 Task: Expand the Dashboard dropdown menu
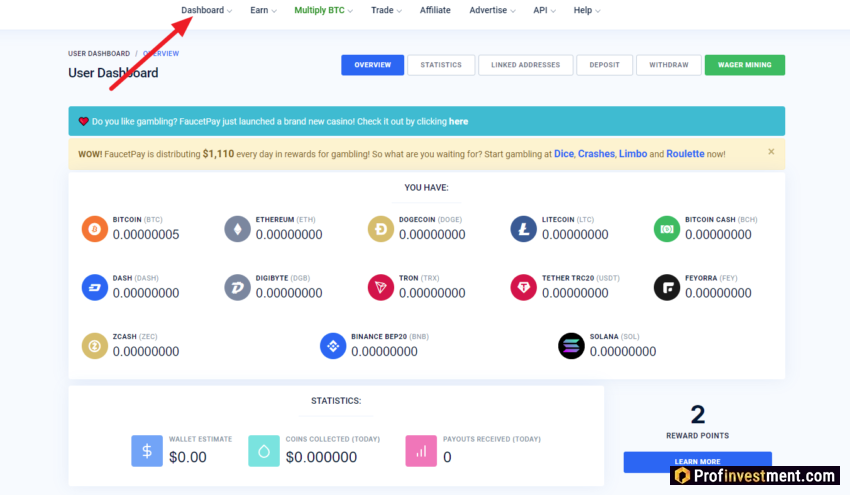[206, 10]
